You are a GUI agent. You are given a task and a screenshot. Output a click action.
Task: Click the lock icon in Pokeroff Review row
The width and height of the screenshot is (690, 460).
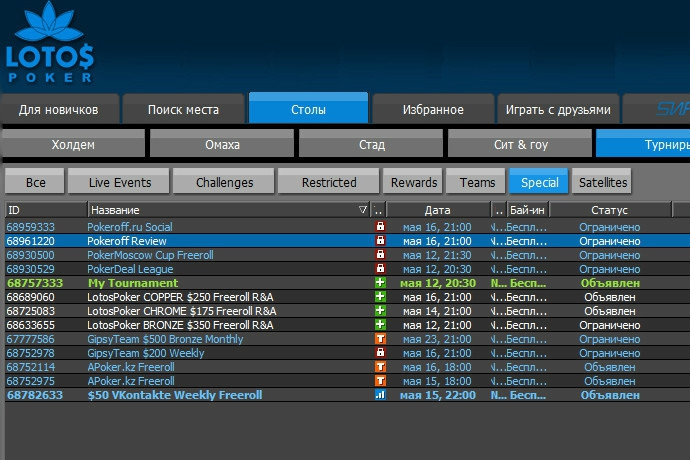(x=380, y=241)
